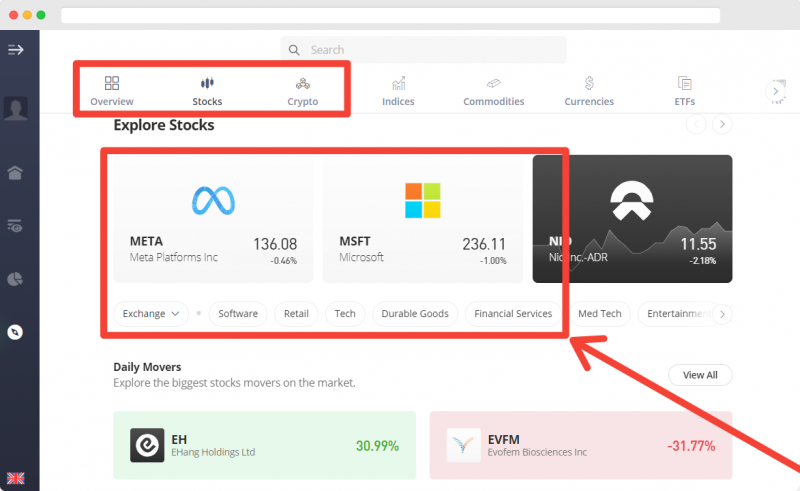Filter stocks by Entertainment

(676, 313)
